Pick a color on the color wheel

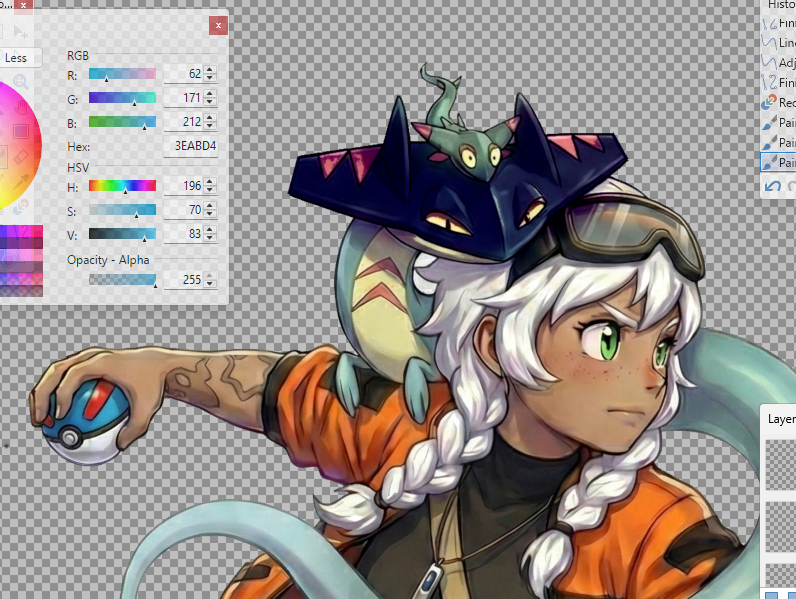click(18, 145)
